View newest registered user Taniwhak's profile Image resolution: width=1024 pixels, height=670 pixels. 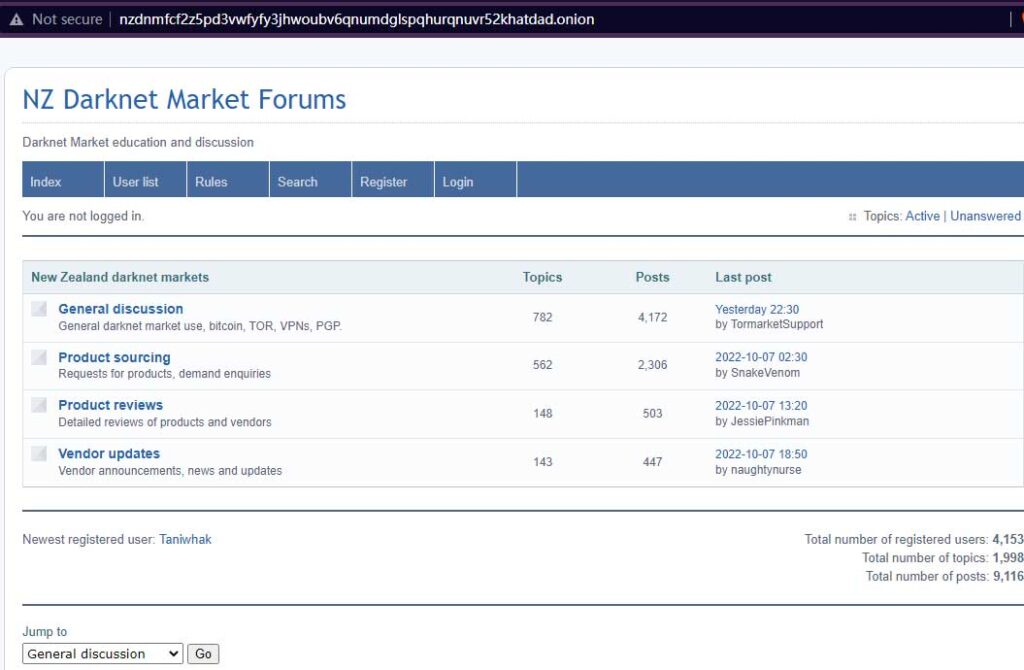(185, 539)
